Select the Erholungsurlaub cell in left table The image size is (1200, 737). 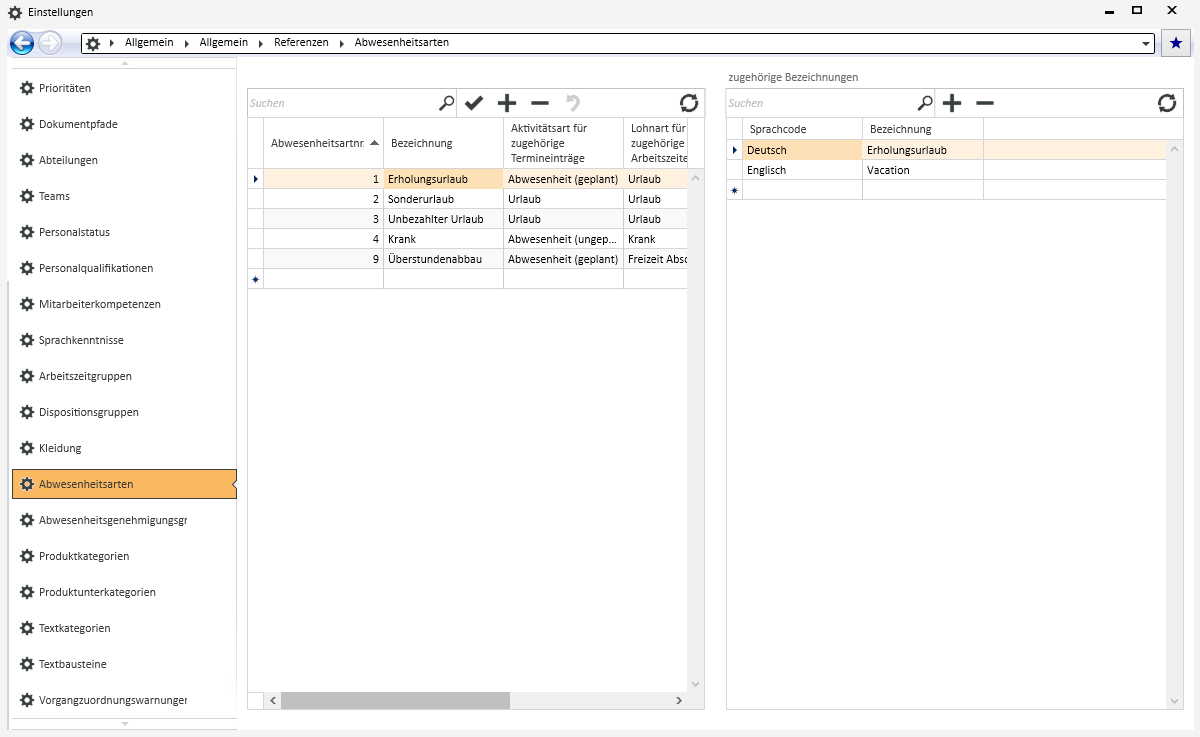(443, 179)
